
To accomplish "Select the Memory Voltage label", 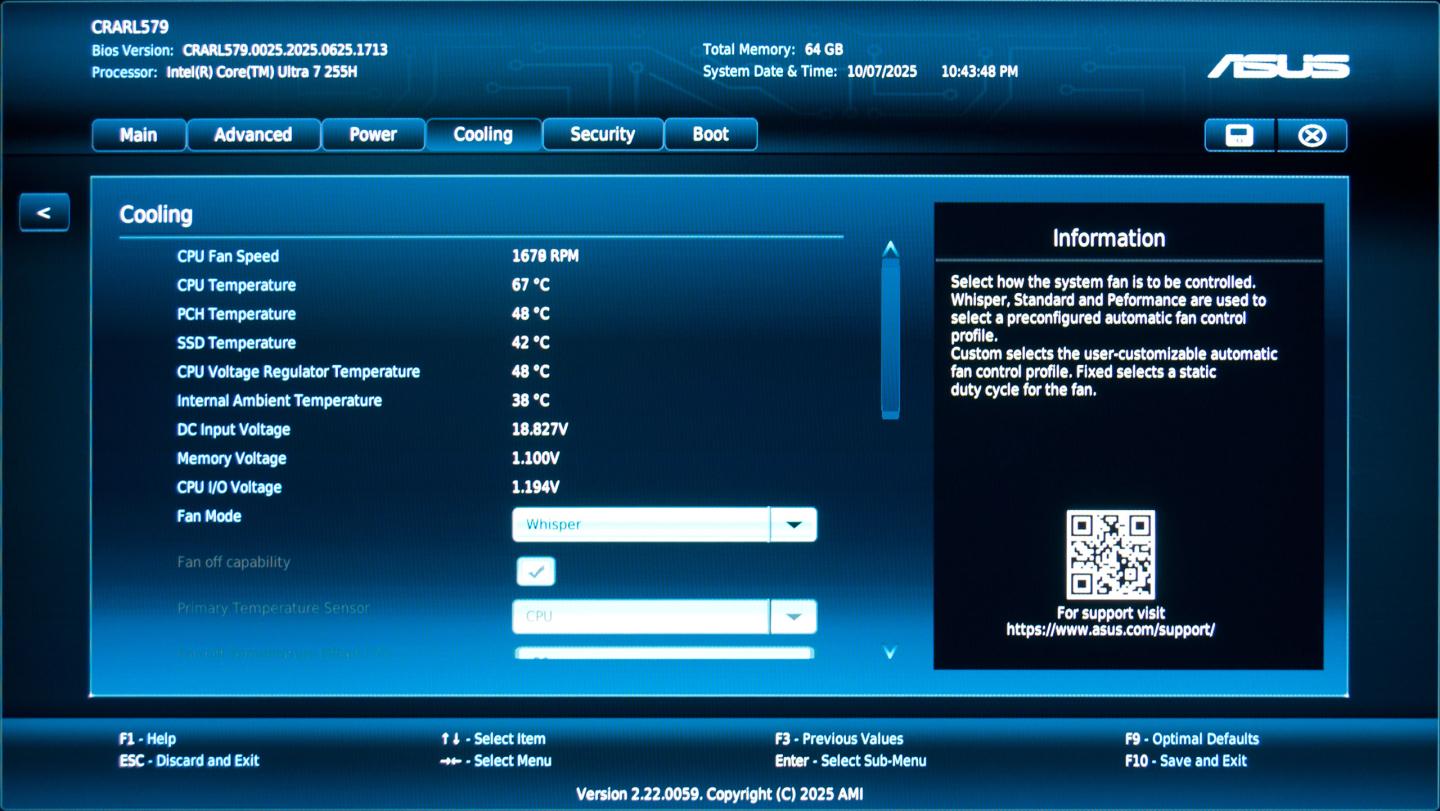I will click(231, 459).
